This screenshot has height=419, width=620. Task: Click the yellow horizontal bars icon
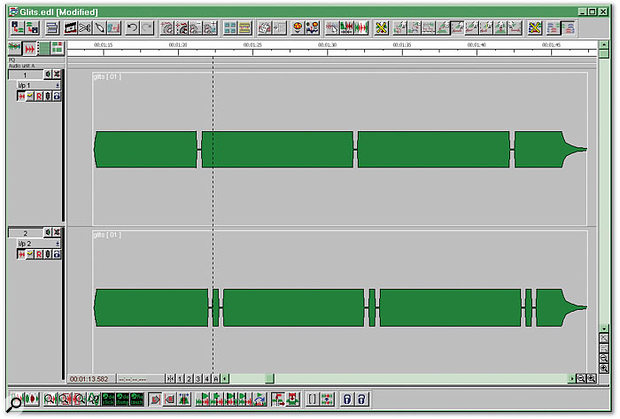click(245, 28)
